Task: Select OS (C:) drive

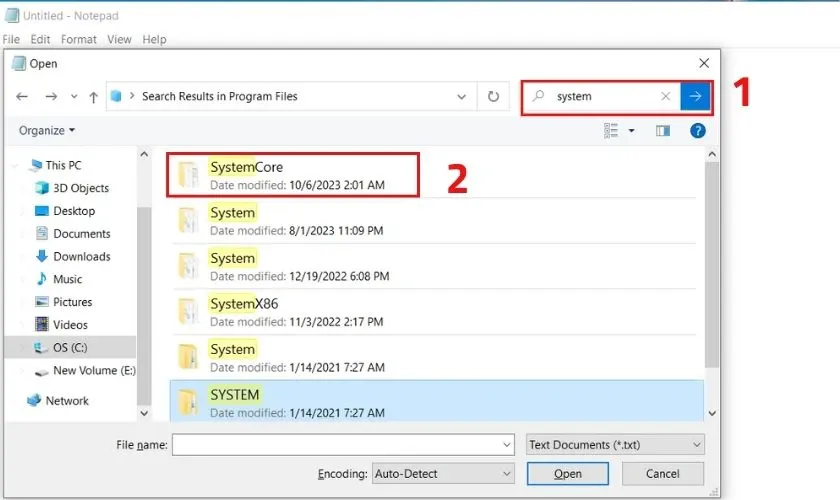Action: point(70,347)
